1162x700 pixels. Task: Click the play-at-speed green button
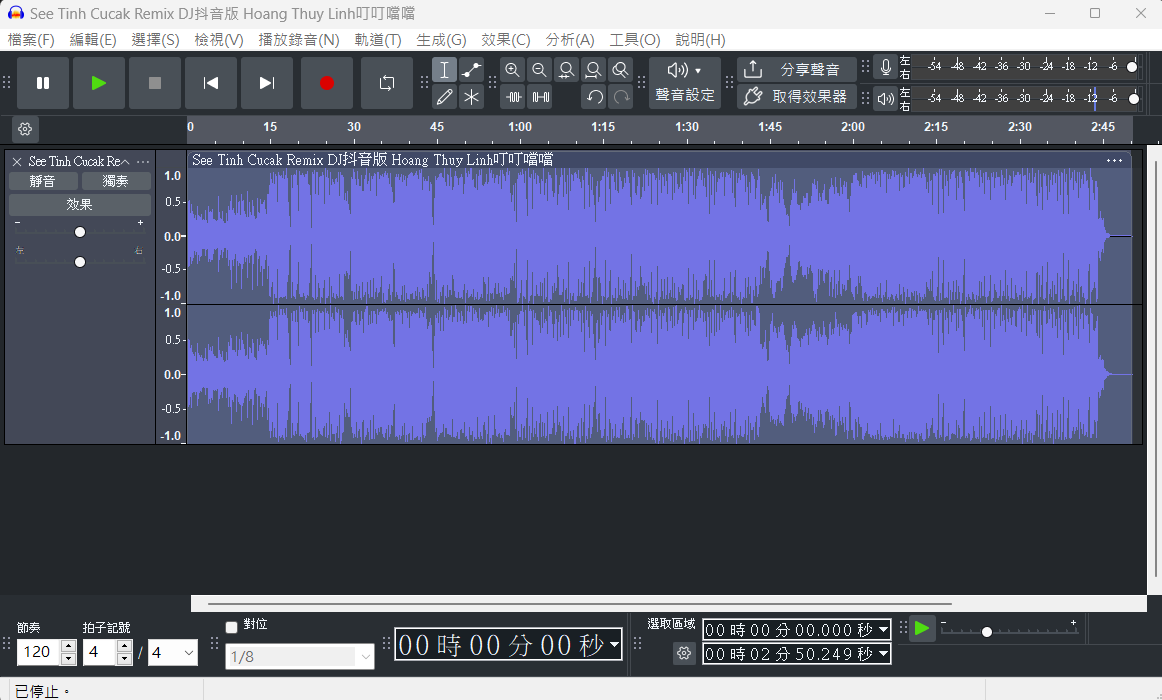point(922,629)
